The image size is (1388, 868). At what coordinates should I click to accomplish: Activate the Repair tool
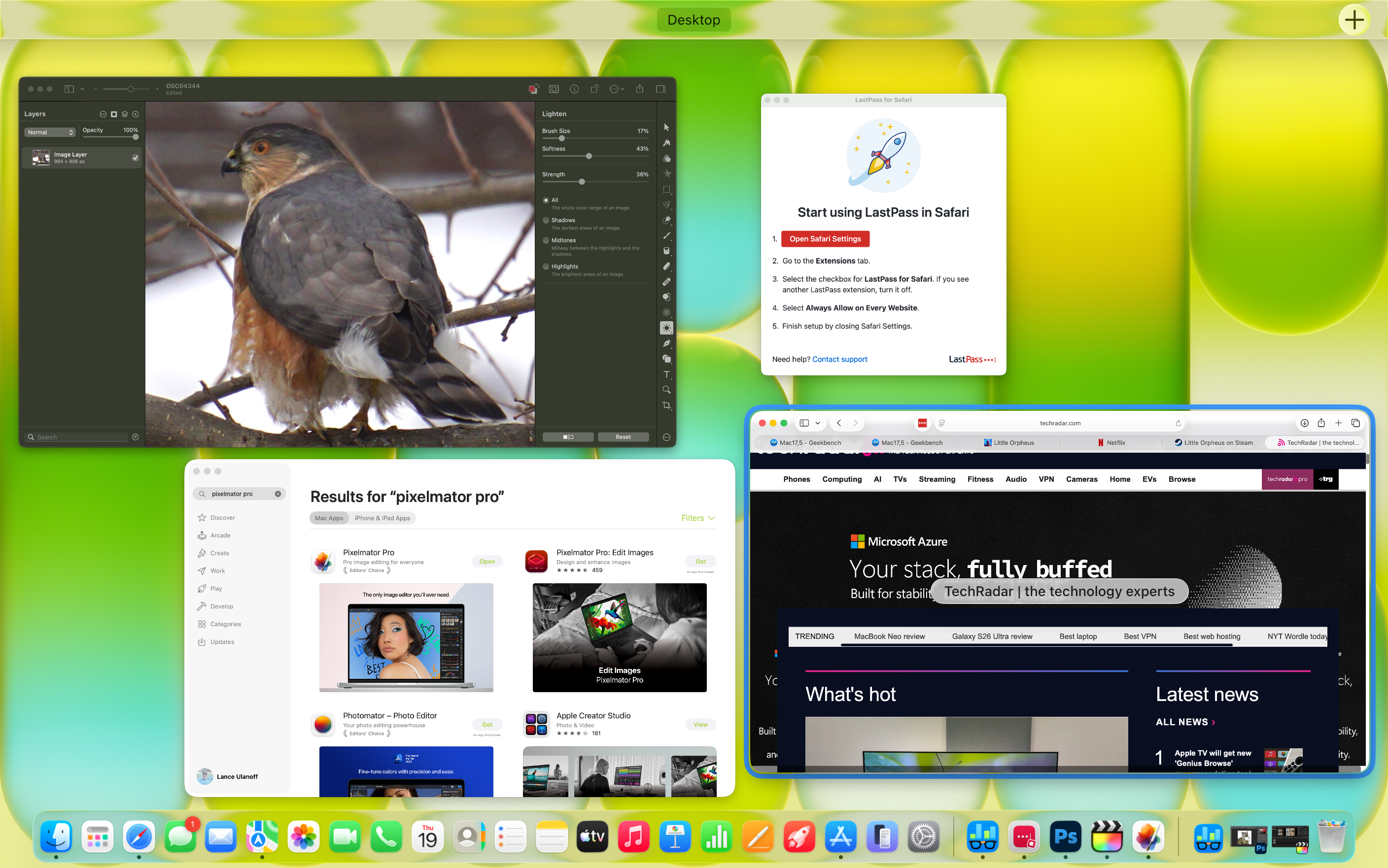(666, 281)
